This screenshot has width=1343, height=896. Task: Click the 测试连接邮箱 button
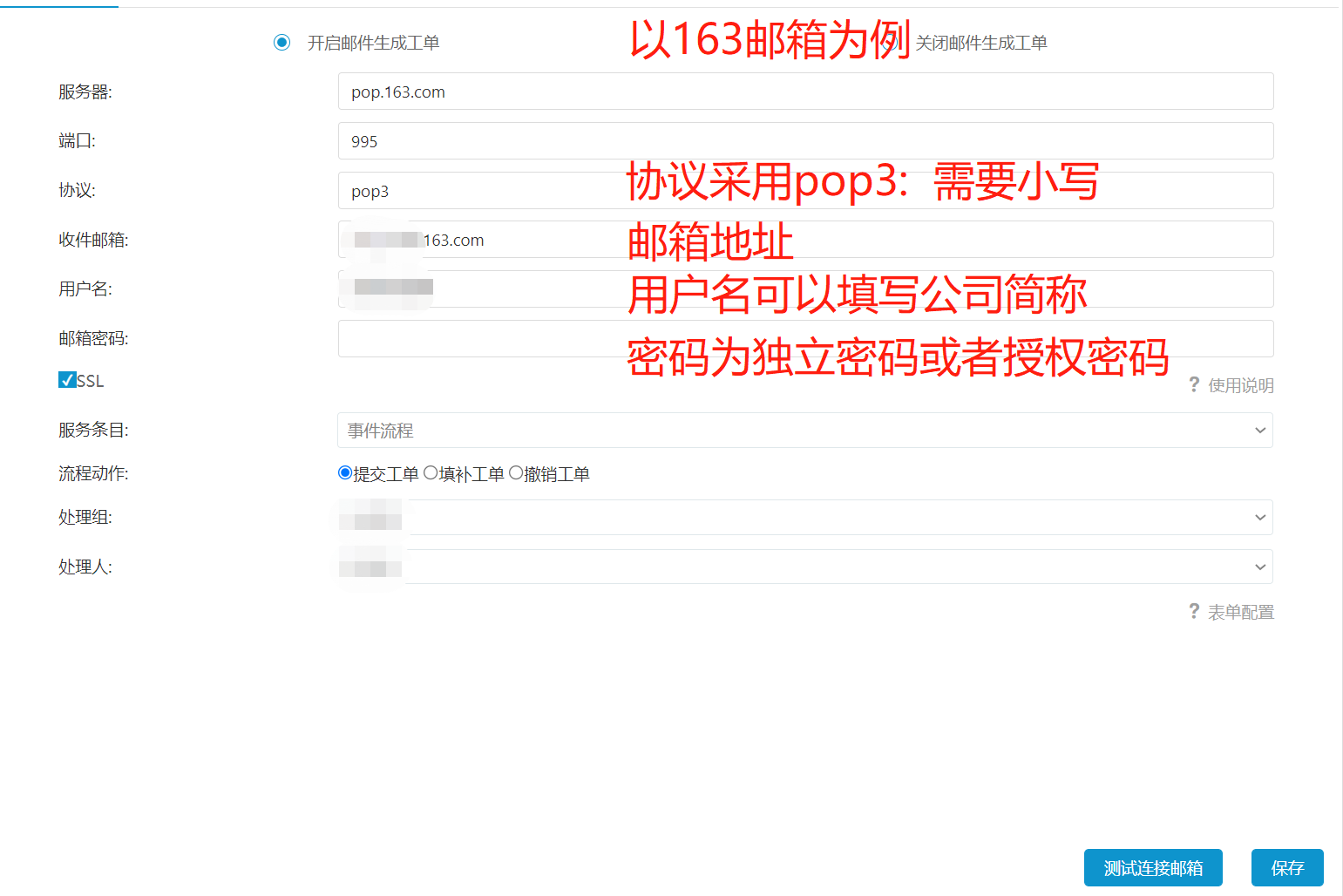click(1152, 868)
